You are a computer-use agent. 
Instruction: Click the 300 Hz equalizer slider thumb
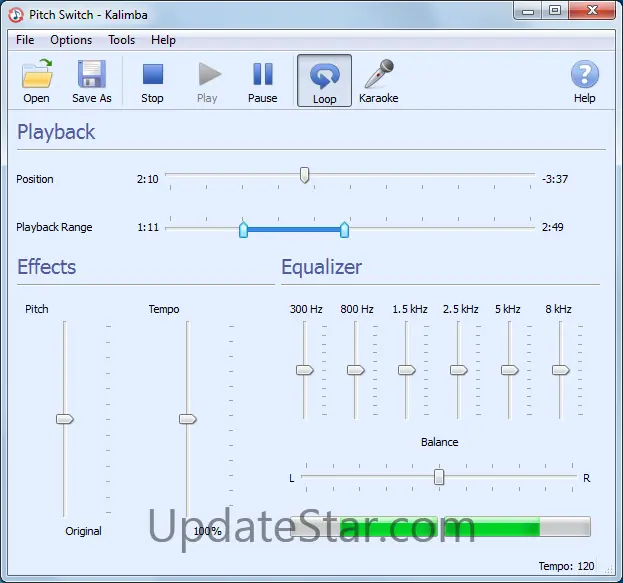pyautogui.click(x=305, y=370)
